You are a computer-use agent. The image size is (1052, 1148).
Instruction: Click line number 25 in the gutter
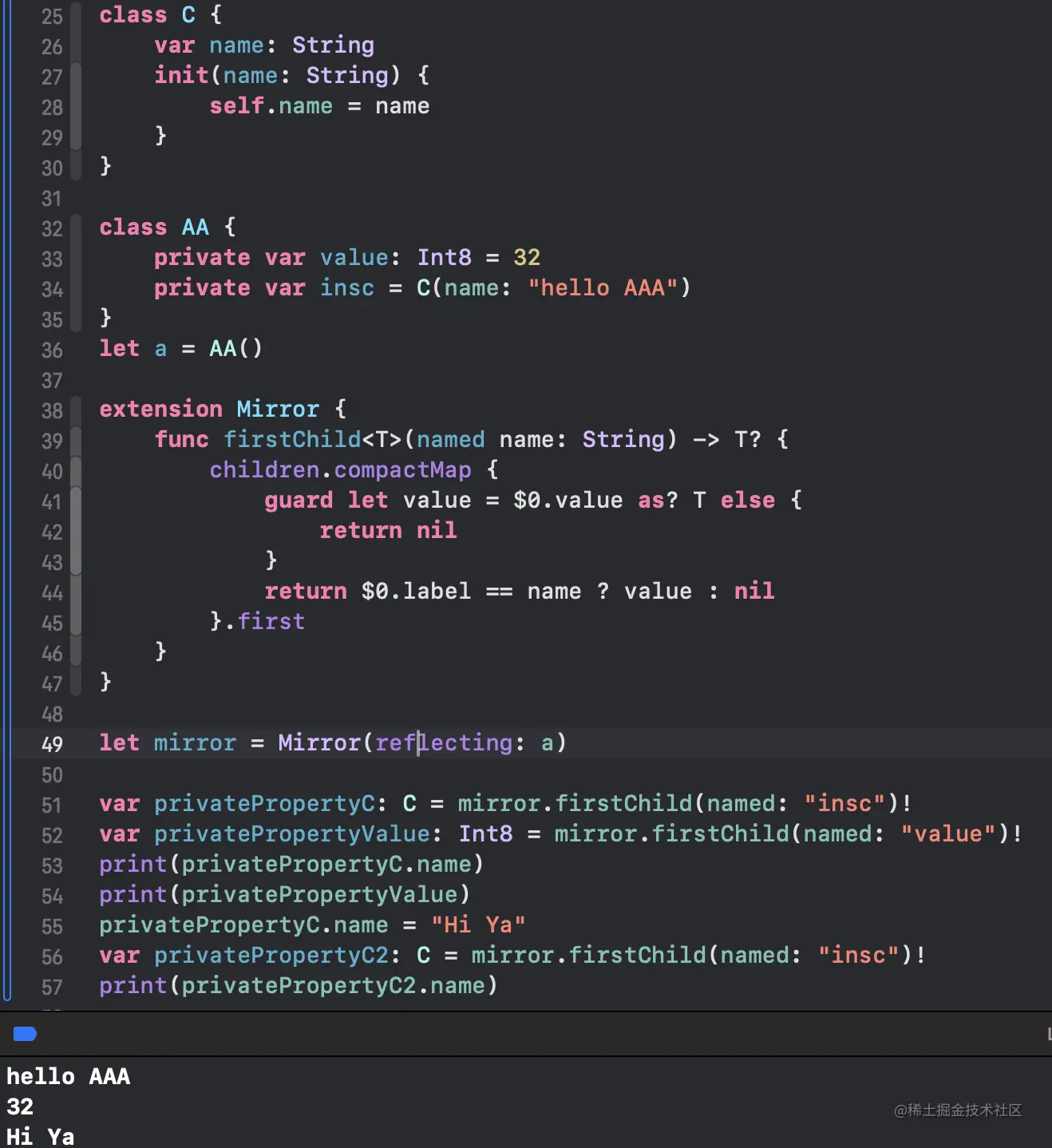pyautogui.click(x=52, y=16)
